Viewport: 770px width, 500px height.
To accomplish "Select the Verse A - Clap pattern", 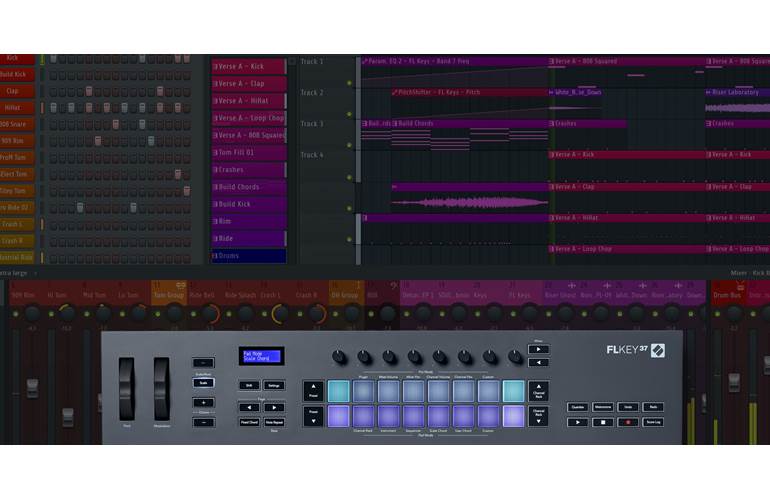I will click(248, 83).
